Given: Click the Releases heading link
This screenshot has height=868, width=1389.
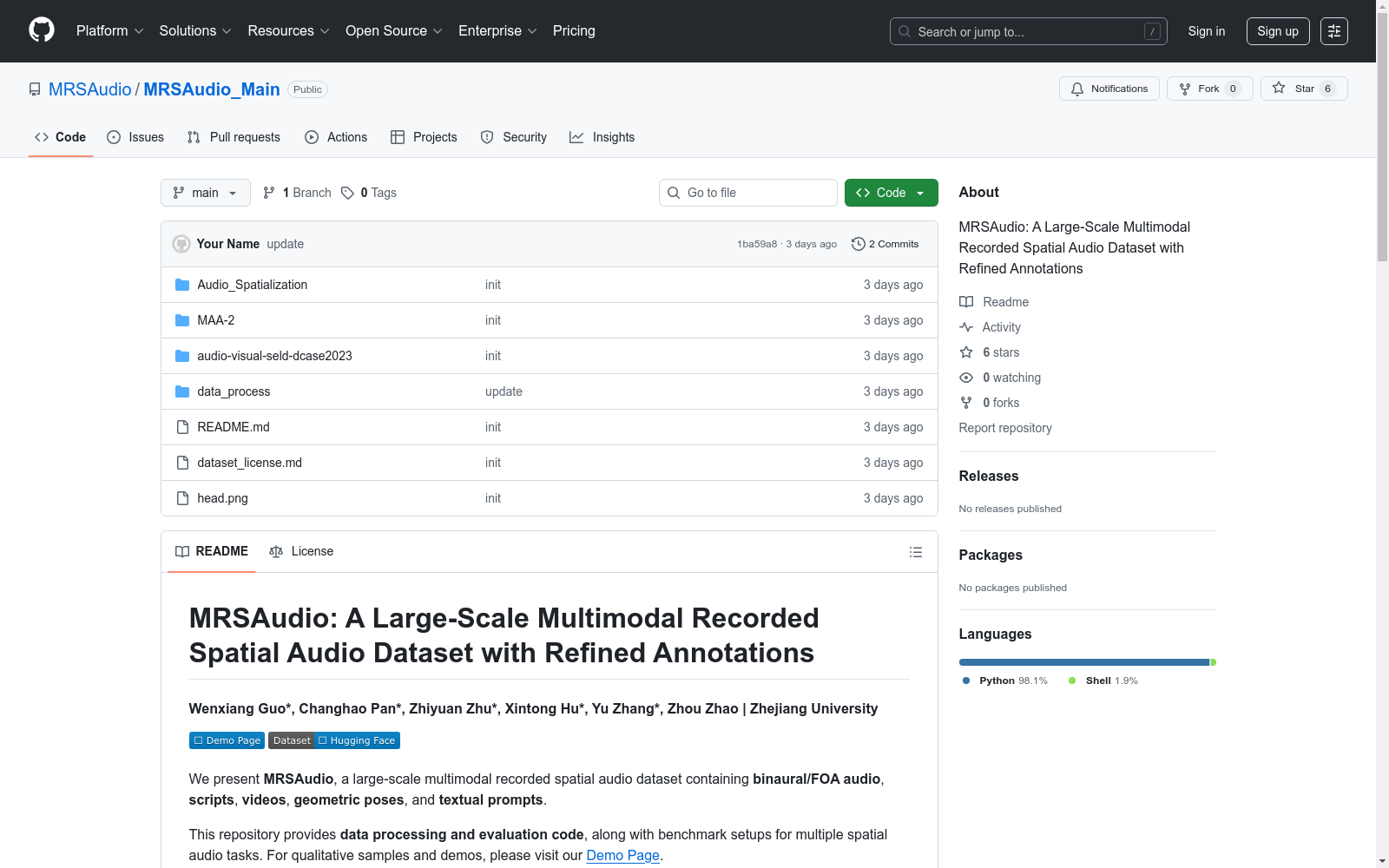Looking at the screenshot, I should coord(989,476).
